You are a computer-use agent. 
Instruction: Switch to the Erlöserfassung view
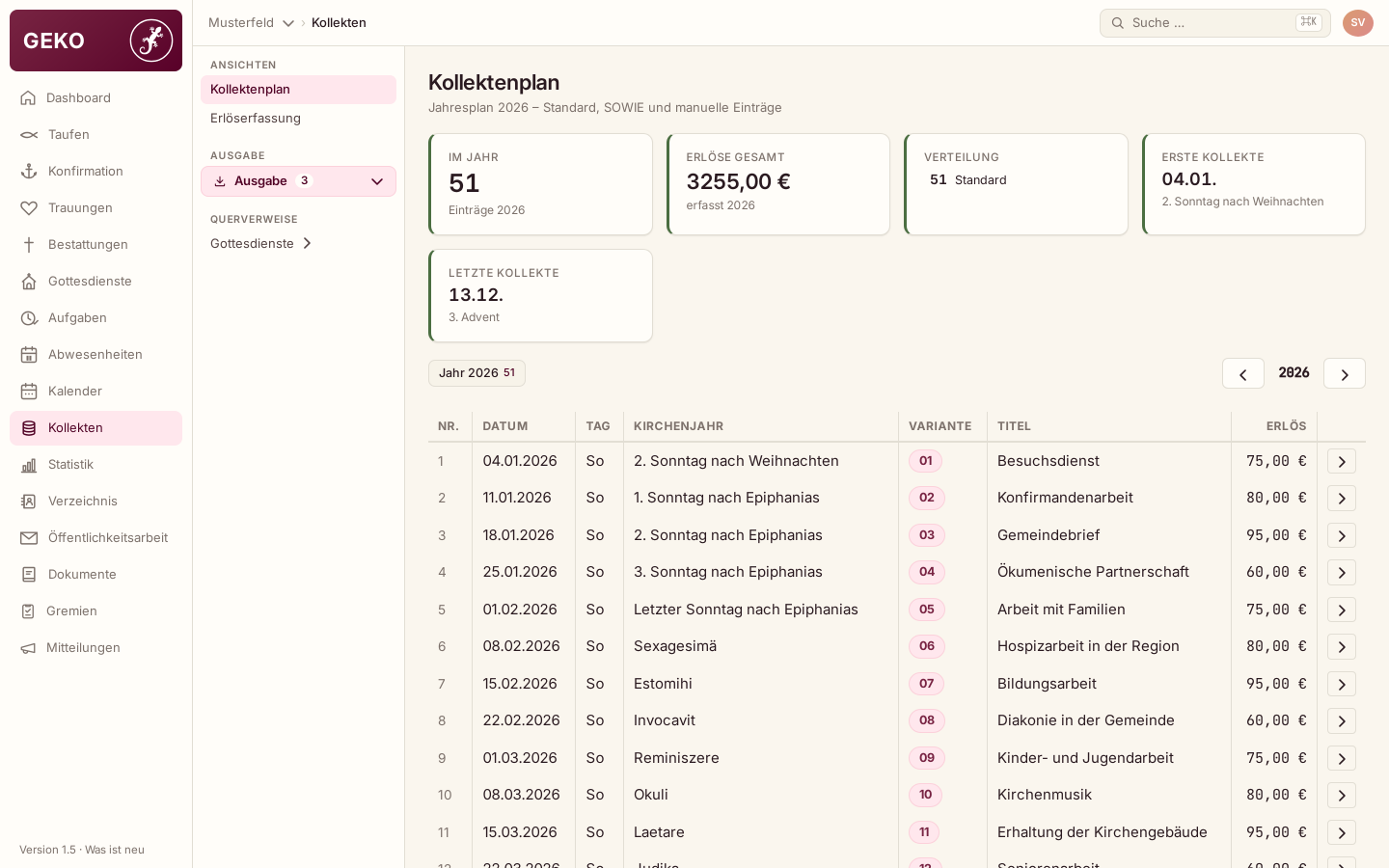(x=298, y=119)
